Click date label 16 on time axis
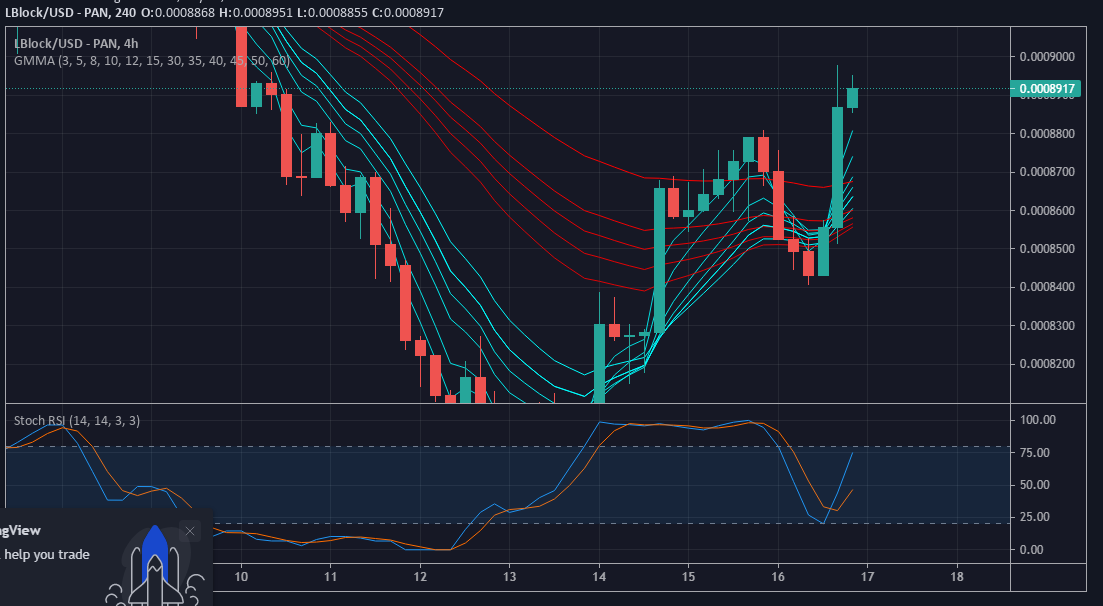Screen dimensions: 1103x606 point(778,577)
